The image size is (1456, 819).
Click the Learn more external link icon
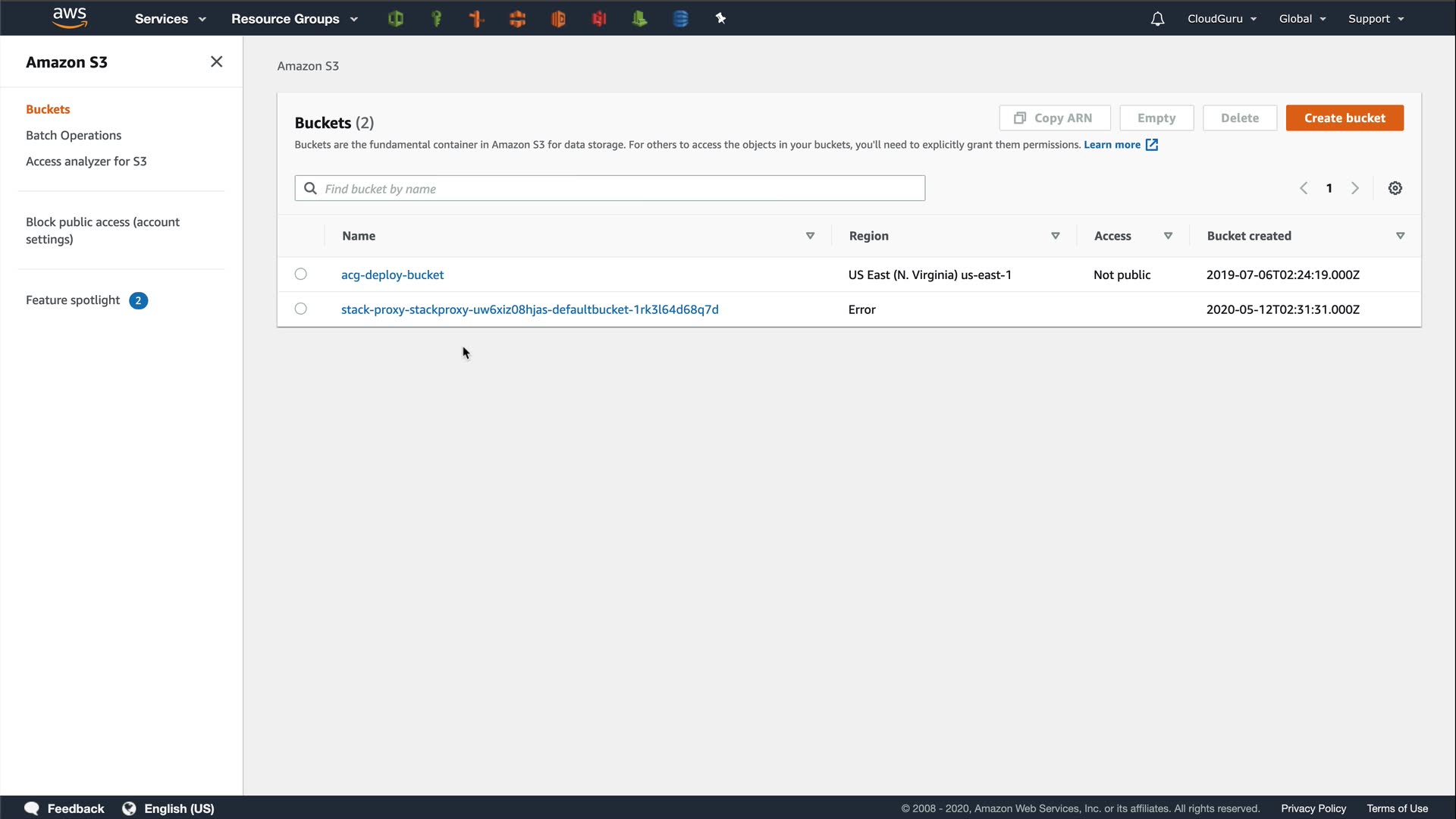pyautogui.click(x=1151, y=145)
